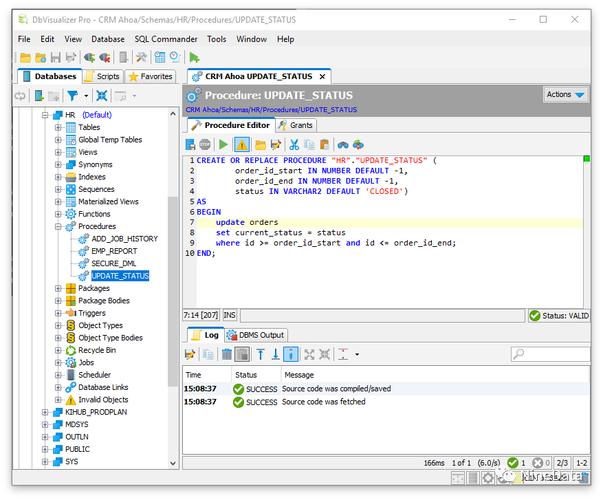Switch to the Grants tab
The height and width of the screenshot is (500, 603).
296,125
